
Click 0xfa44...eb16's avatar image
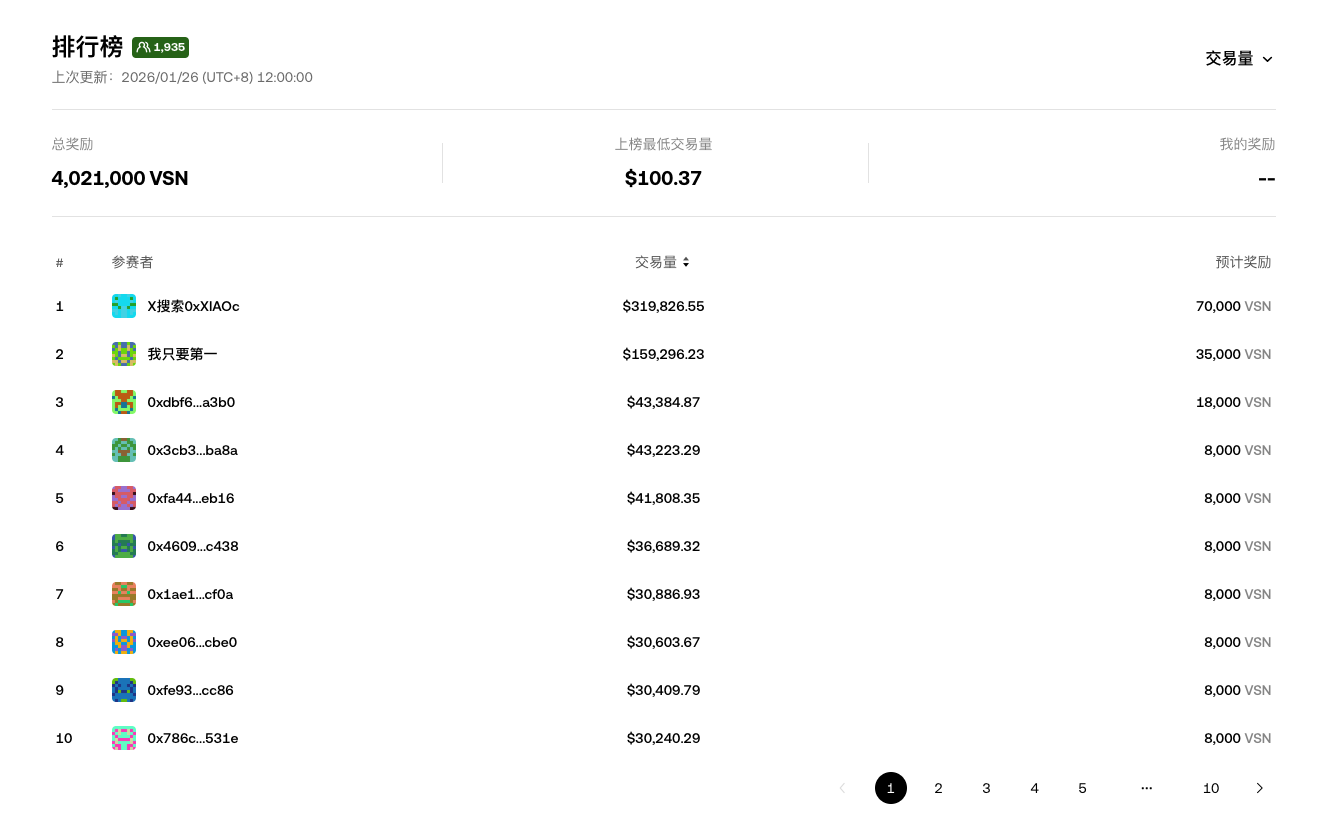click(124, 498)
